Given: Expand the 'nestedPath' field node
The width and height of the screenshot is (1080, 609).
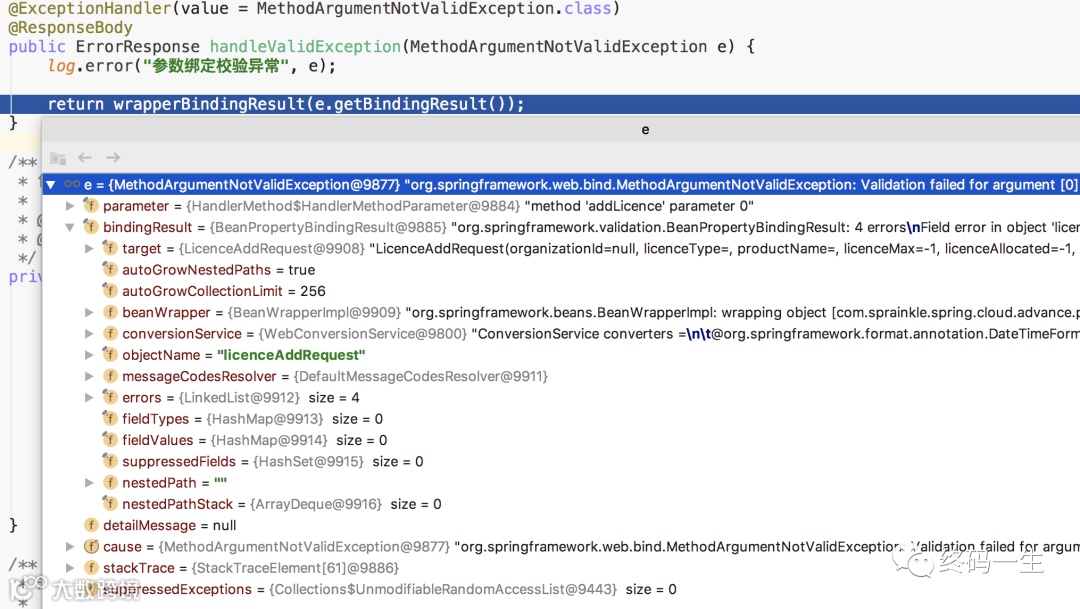Looking at the screenshot, I should (89, 483).
